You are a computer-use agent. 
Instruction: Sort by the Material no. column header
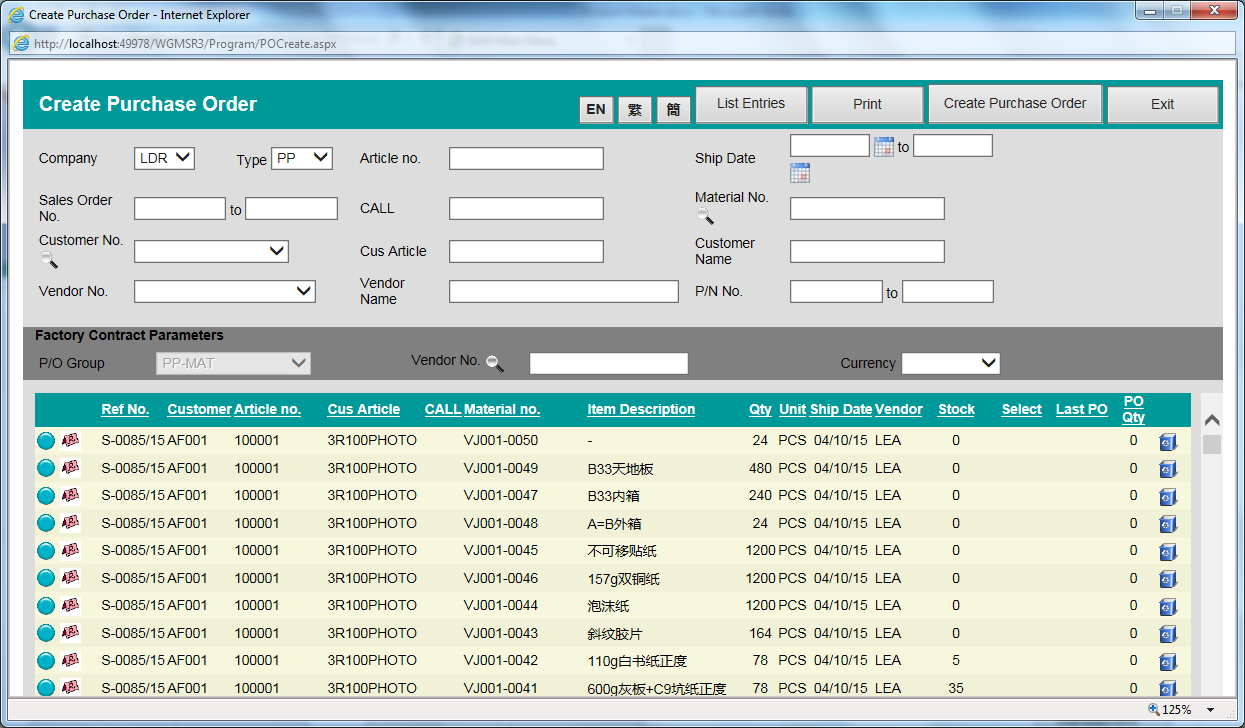coord(502,409)
